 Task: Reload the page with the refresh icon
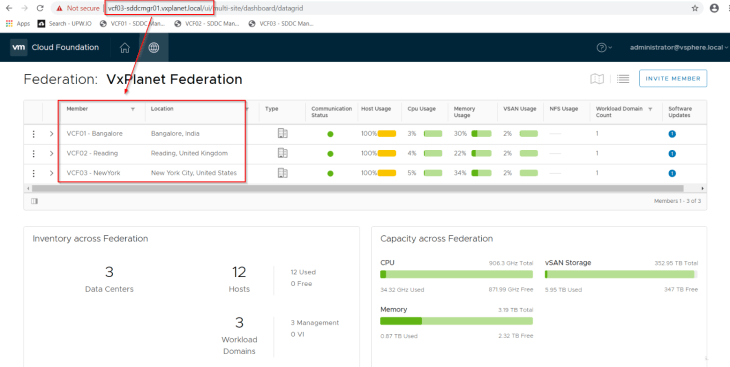point(40,8)
